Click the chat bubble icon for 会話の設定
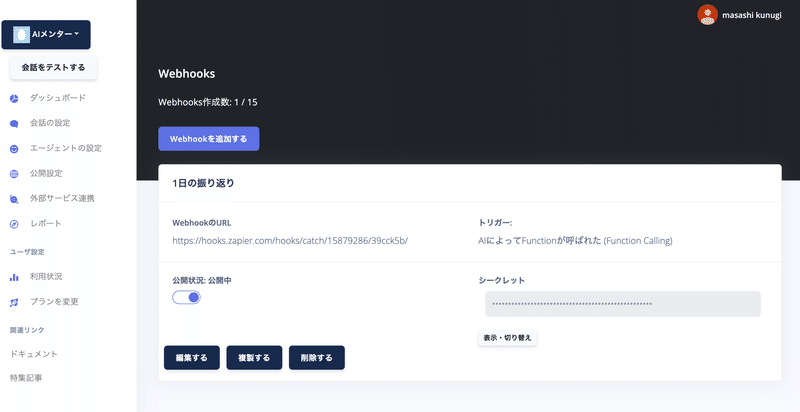Image resolution: width=800 pixels, height=412 pixels. pos(14,123)
